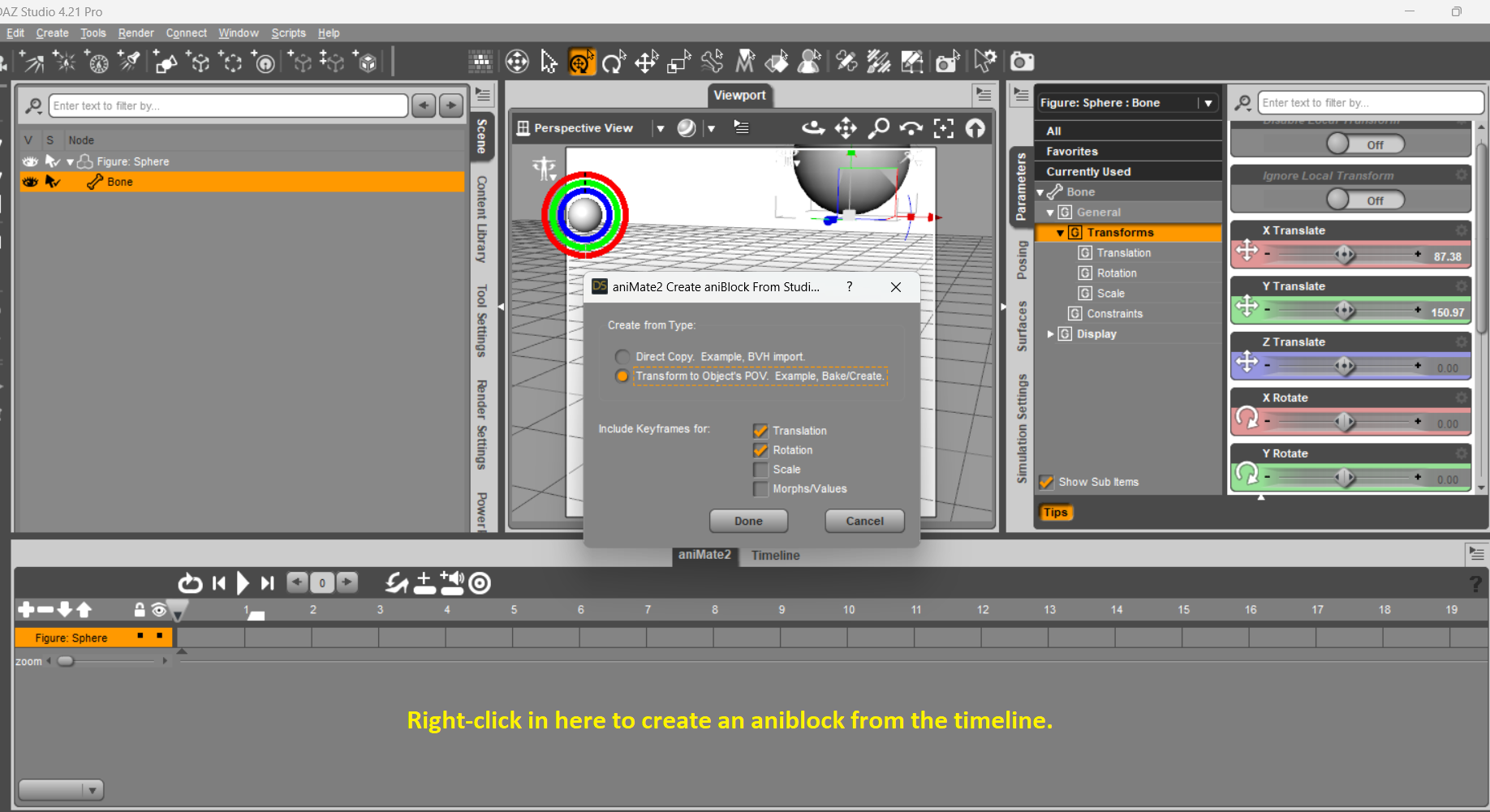Select the Direct Copy radio button

622,357
